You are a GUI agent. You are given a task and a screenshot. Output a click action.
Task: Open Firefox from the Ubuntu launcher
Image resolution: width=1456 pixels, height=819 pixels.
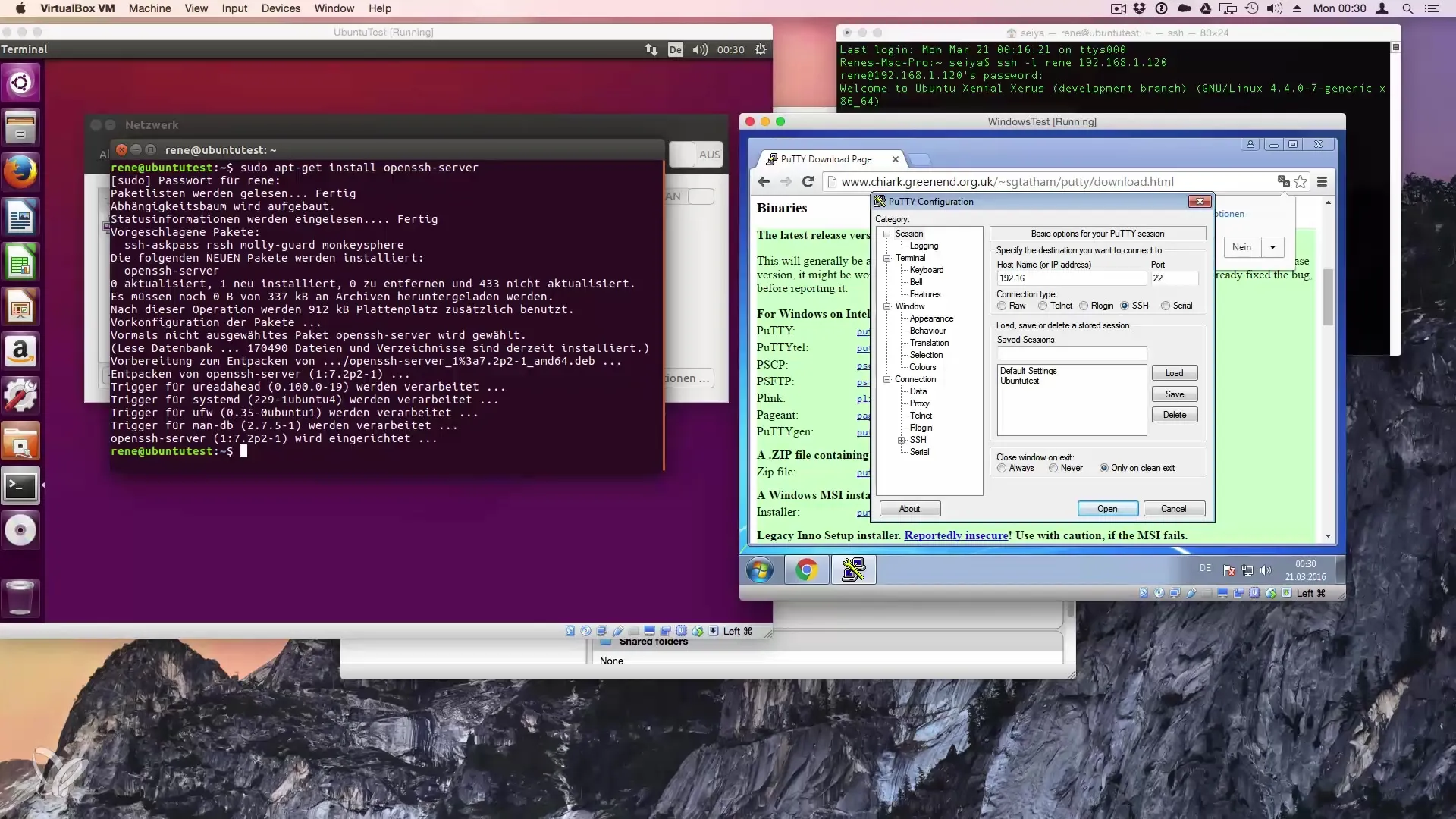point(20,172)
